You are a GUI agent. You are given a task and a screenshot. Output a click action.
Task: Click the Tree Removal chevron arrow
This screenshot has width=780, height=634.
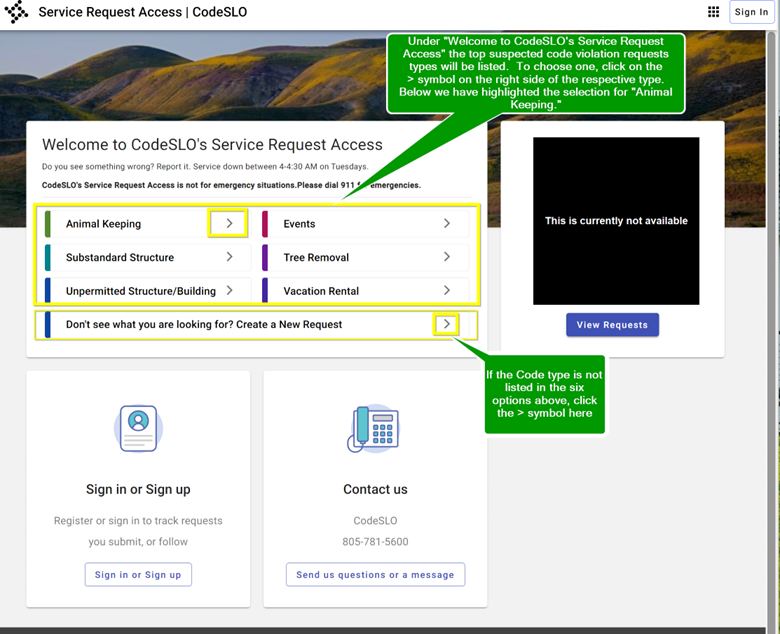(447, 257)
